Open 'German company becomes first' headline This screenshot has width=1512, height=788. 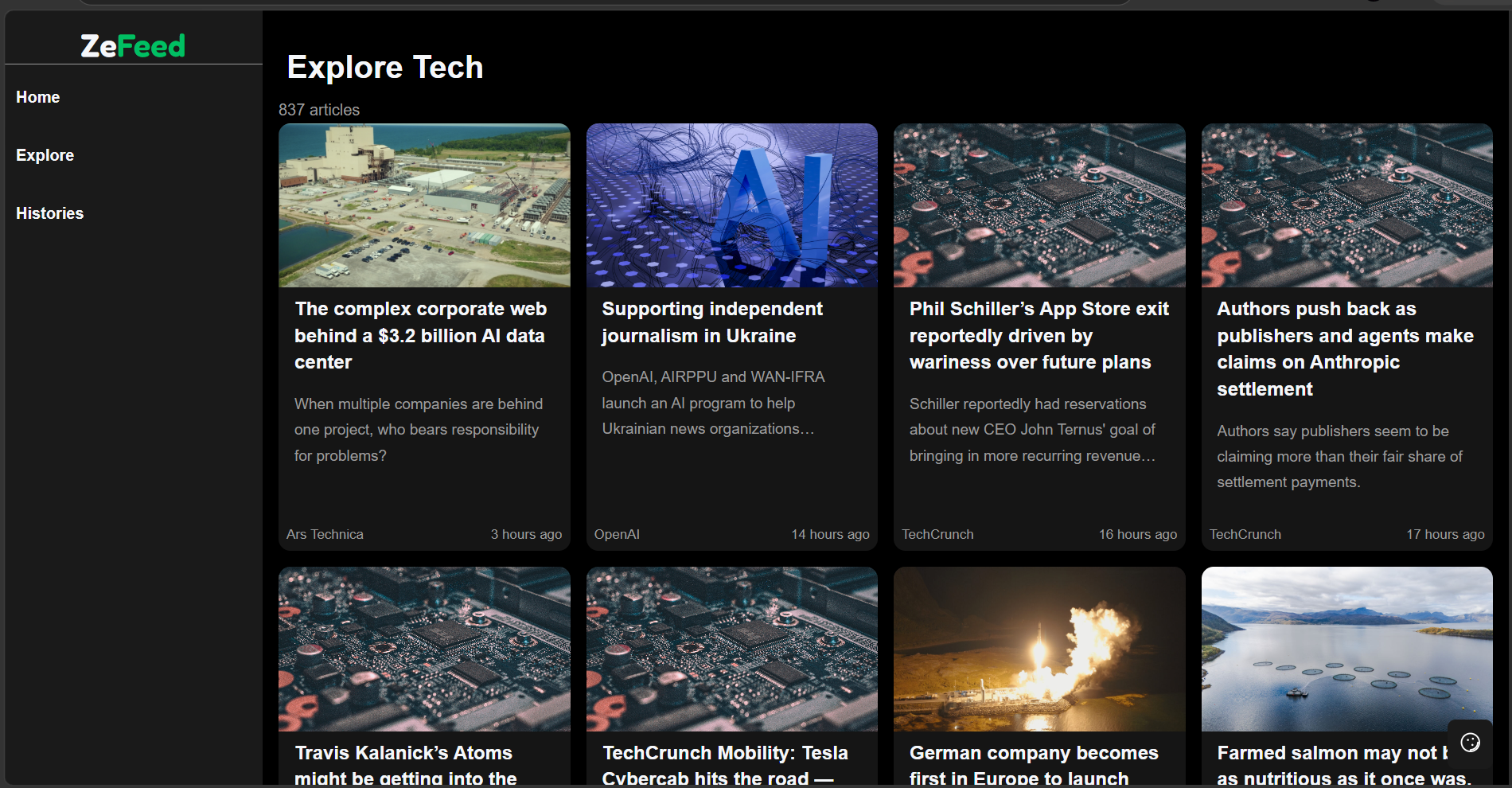pyautogui.click(x=1034, y=765)
